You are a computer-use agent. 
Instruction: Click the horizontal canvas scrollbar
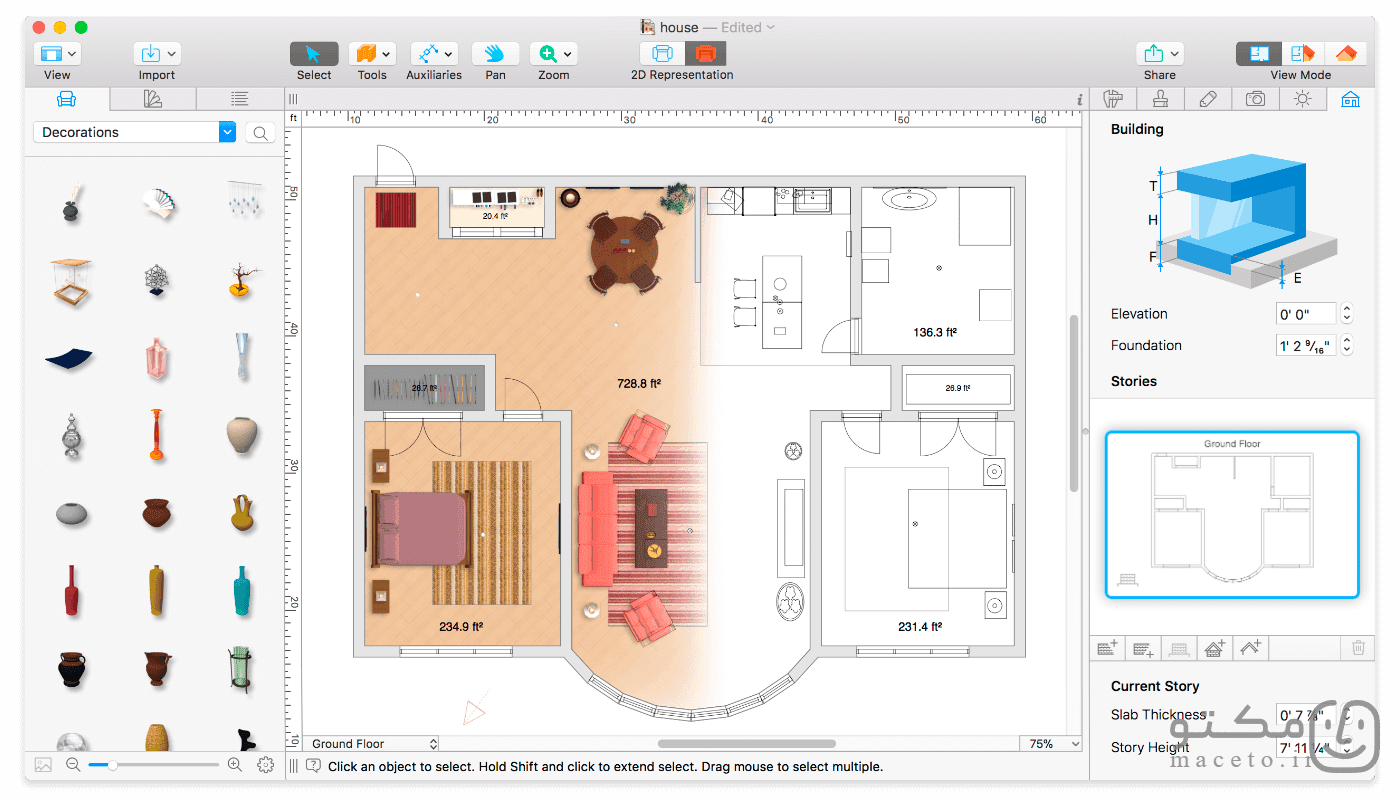coord(747,744)
